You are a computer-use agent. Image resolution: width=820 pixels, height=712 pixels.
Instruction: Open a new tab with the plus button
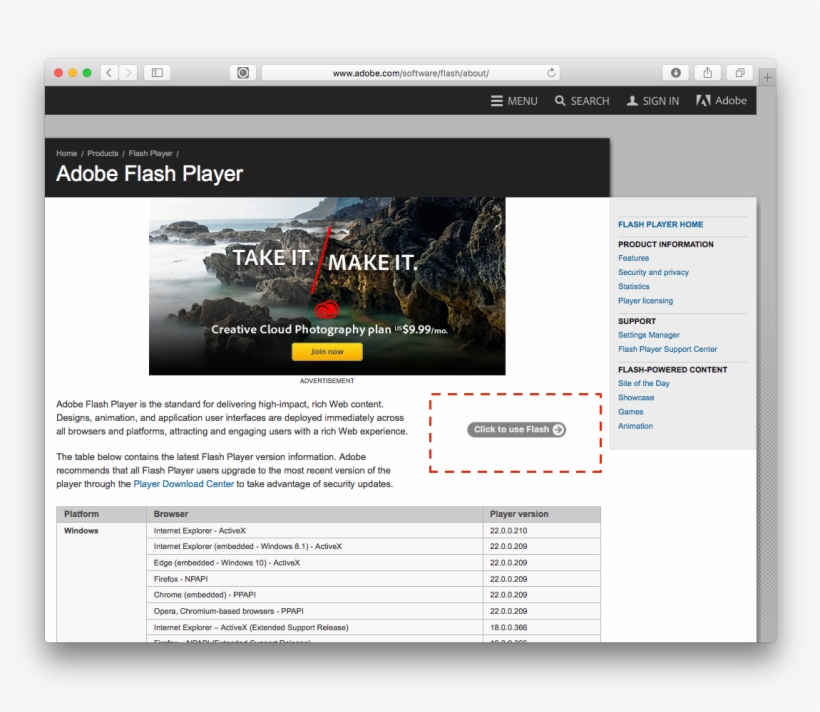[767, 77]
